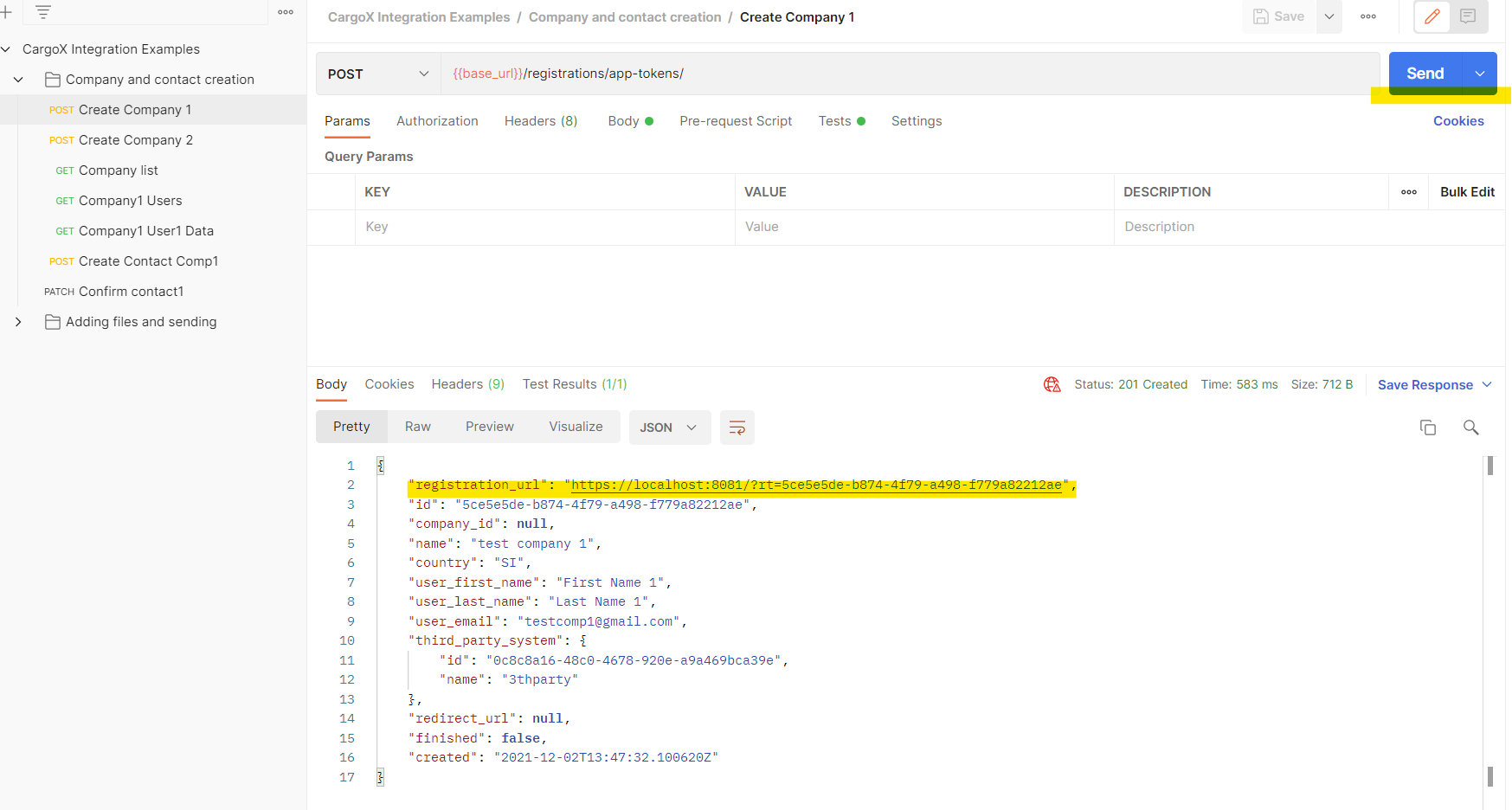This screenshot has width=1512, height=810.
Task: Open the sidebar three-dots options menu
Action: pos(286,12)
